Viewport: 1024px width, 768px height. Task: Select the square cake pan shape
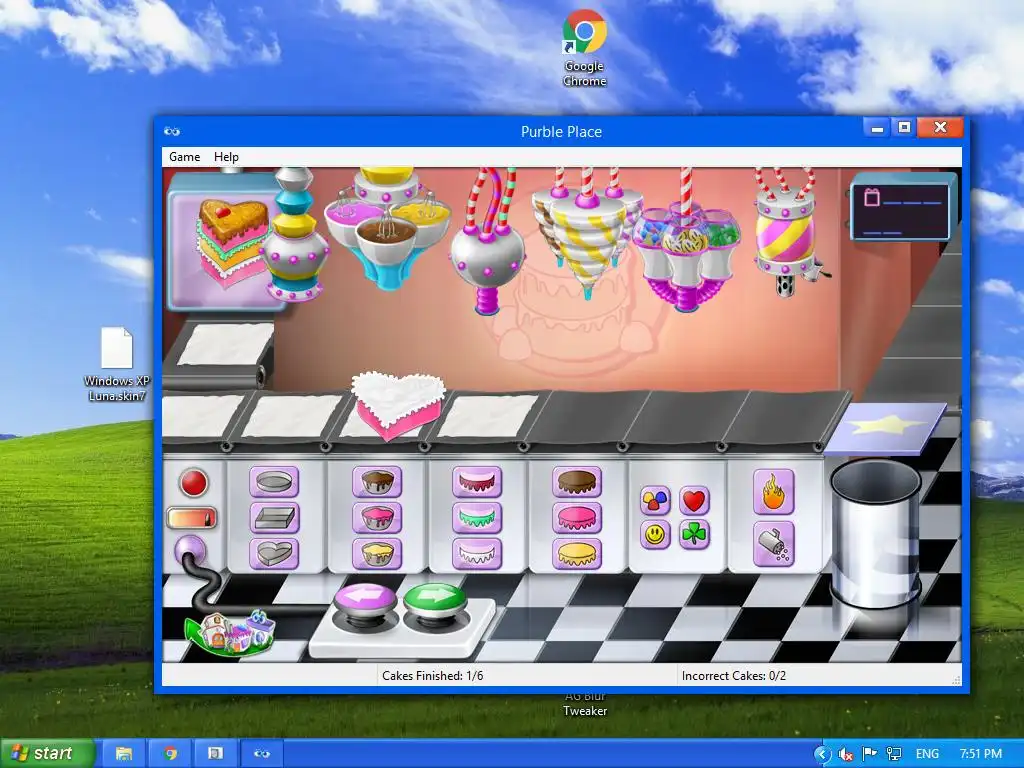coord(274,519)
